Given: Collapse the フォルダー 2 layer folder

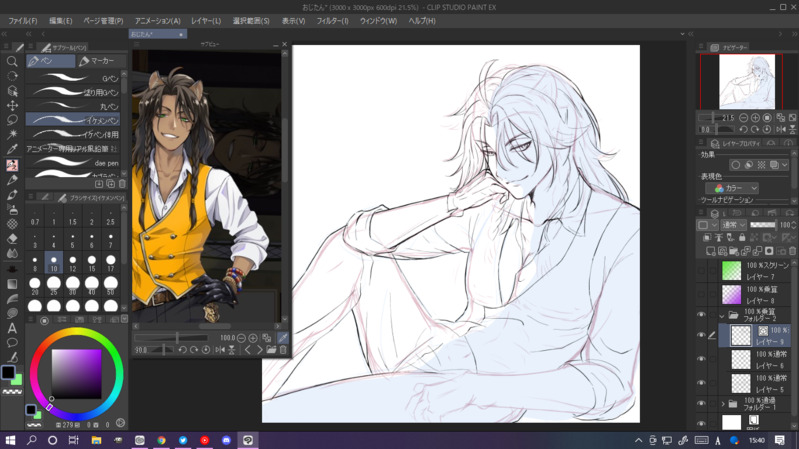Looking at the screenshot, I should click(722, 316).
